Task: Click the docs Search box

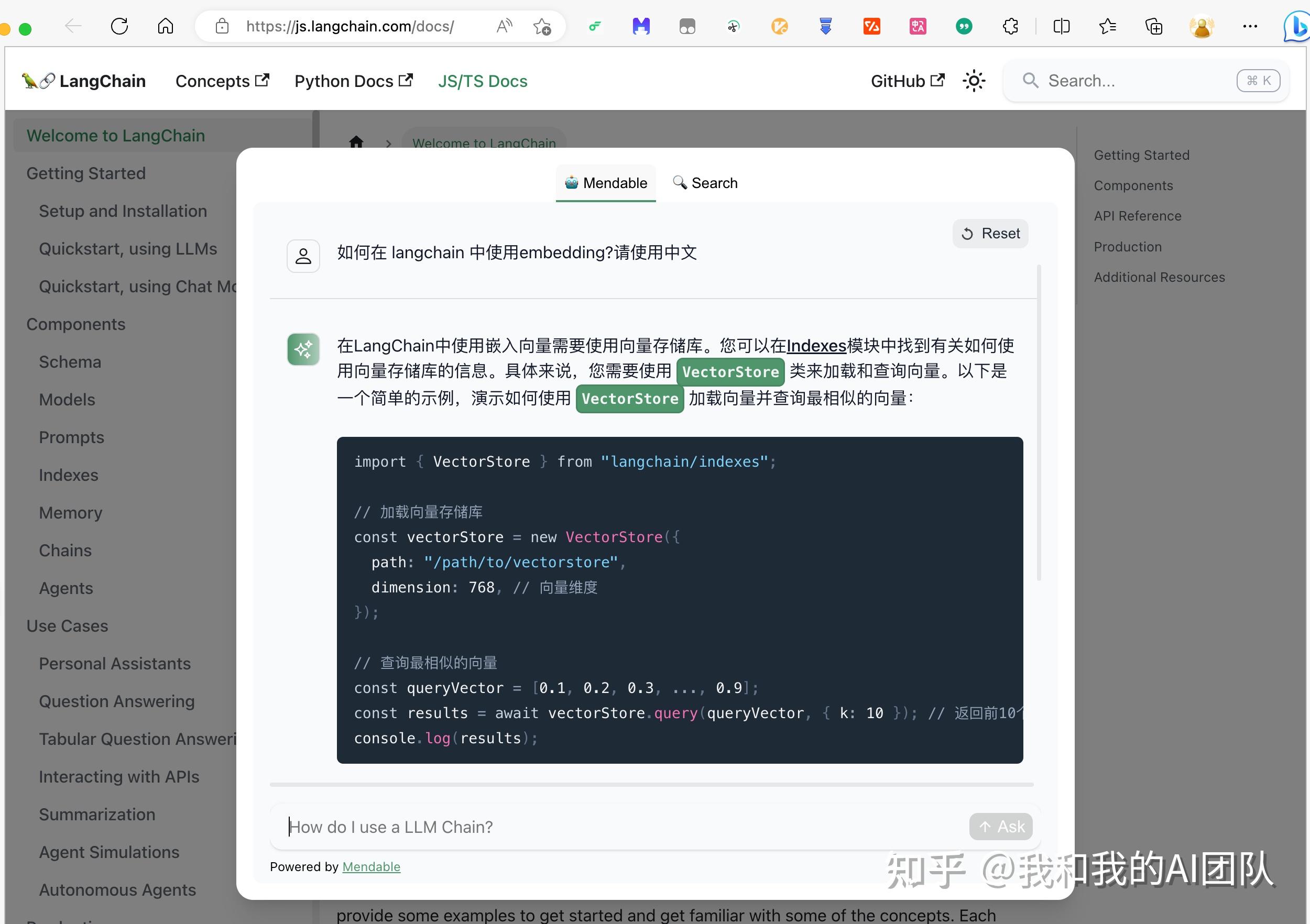Action: [x=1145, y=81]
